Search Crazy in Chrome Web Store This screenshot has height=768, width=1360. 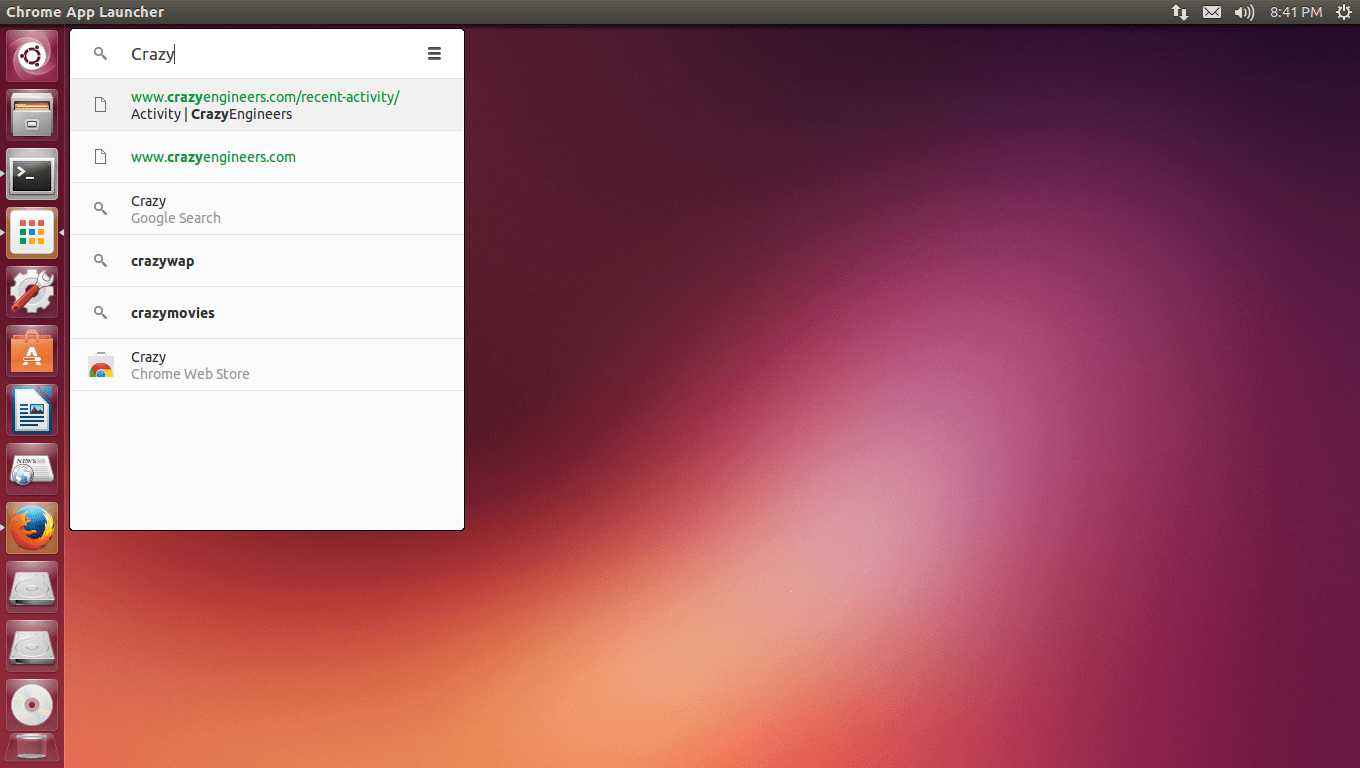click(x=267, y=365)
